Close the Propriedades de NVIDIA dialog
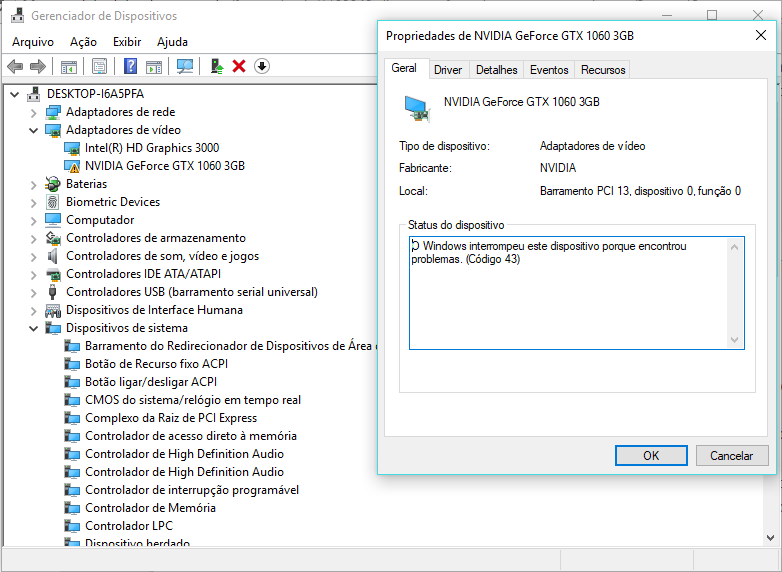Viewport: 782px width, 572px height. coord(761,35)
